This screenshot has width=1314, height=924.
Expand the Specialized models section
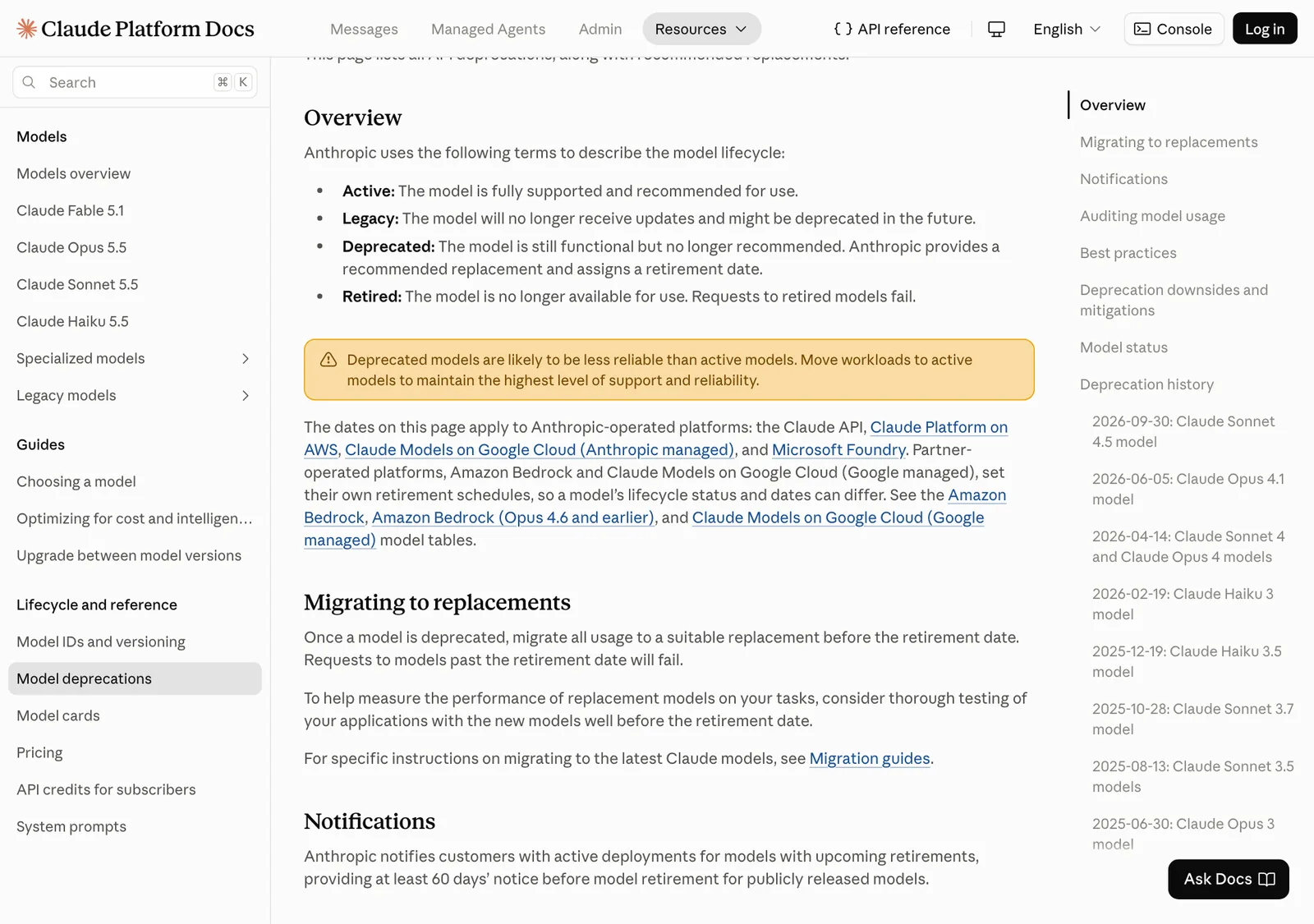[135, 358]
